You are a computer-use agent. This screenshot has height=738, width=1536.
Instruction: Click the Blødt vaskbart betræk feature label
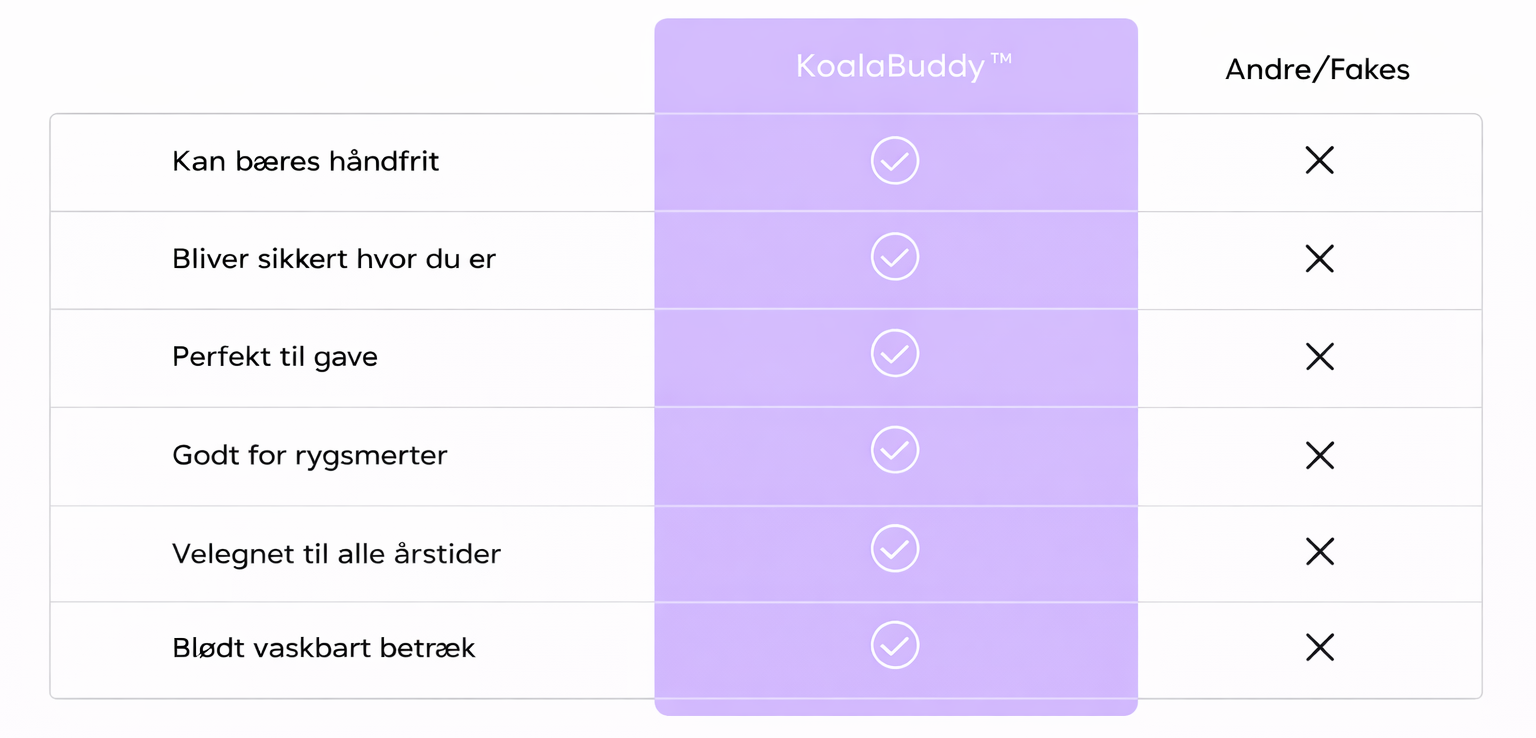coord(324,648)
